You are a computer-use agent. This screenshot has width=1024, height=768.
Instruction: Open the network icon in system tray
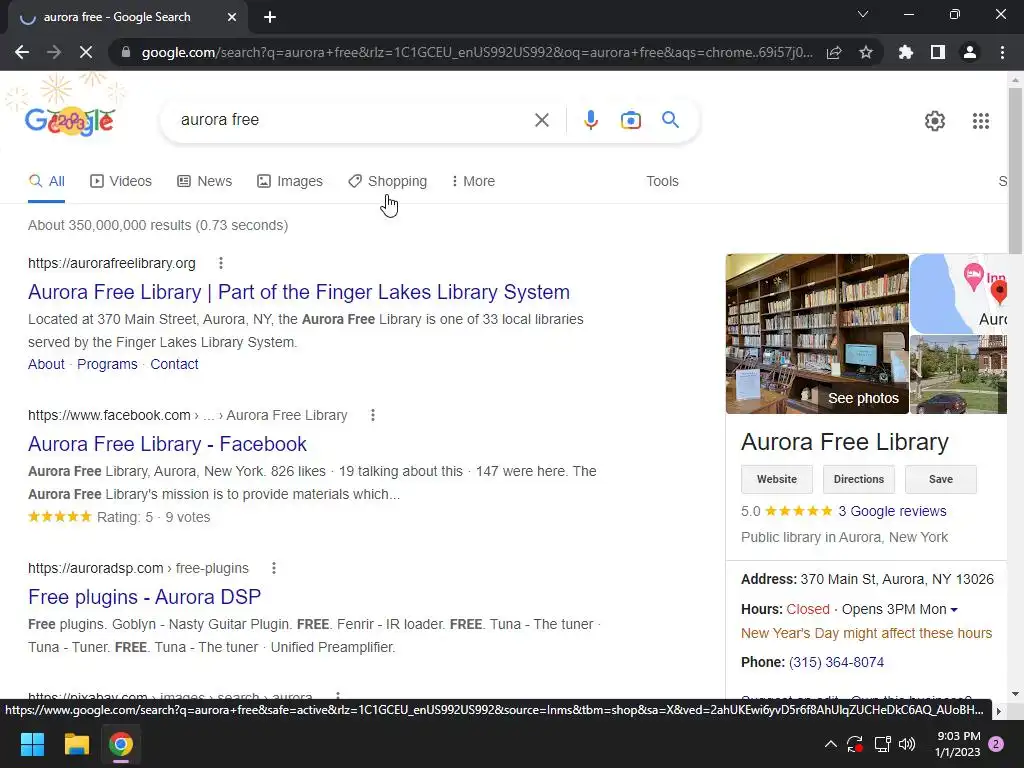pos(882,744)
